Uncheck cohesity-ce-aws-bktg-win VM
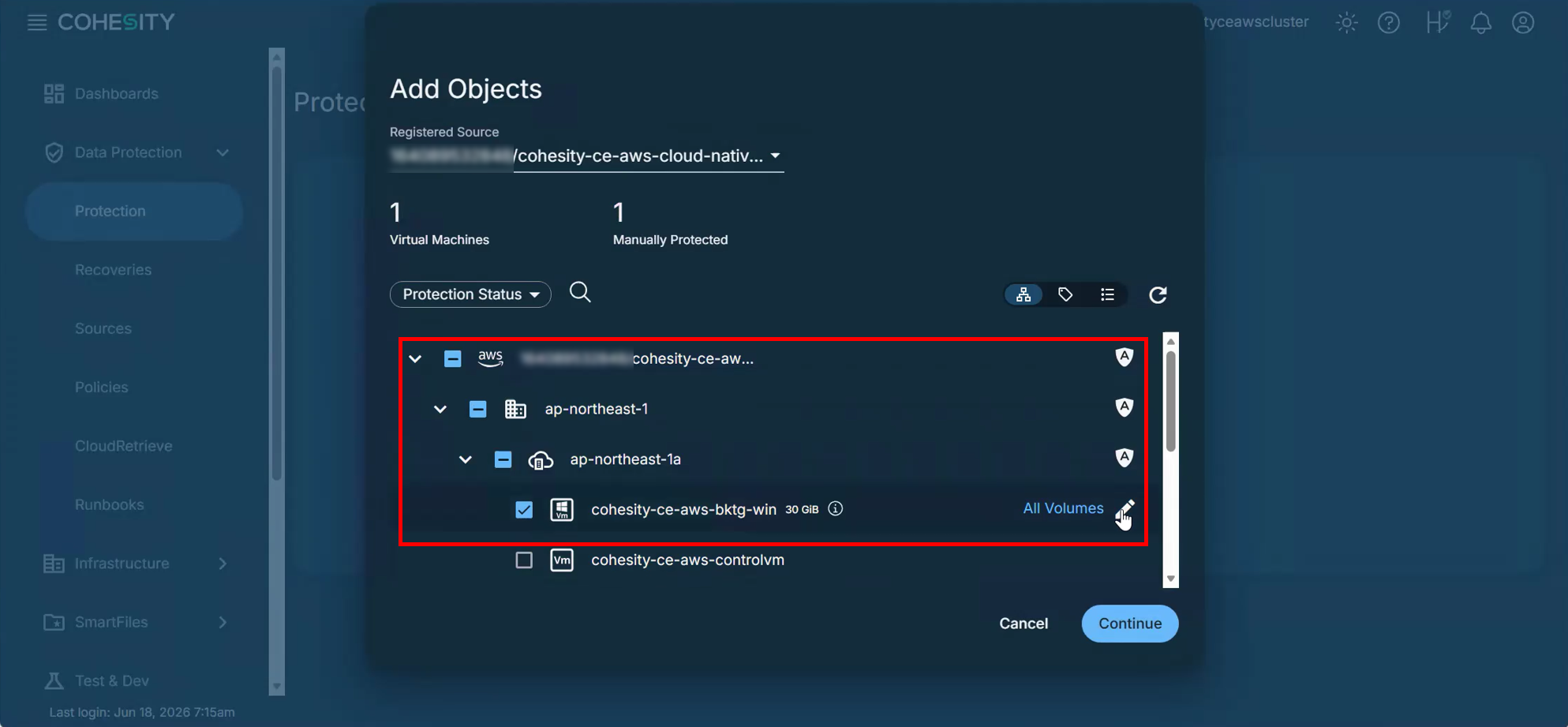 coord(524,510)
